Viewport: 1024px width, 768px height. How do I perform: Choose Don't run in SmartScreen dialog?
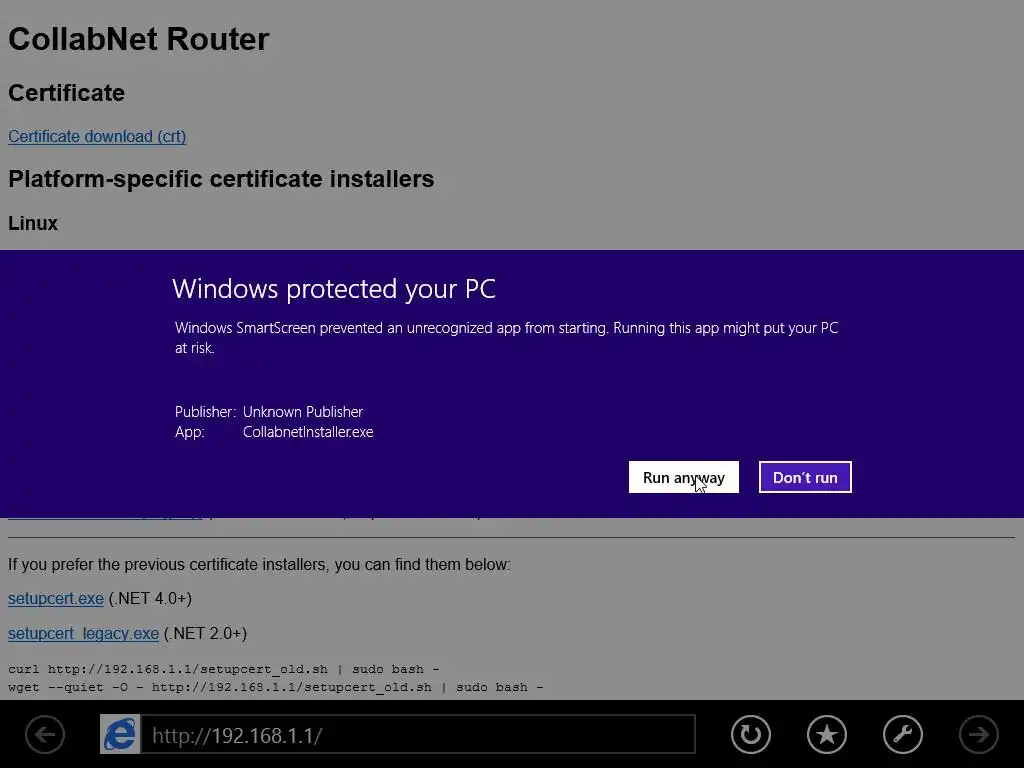coord(805,477)
